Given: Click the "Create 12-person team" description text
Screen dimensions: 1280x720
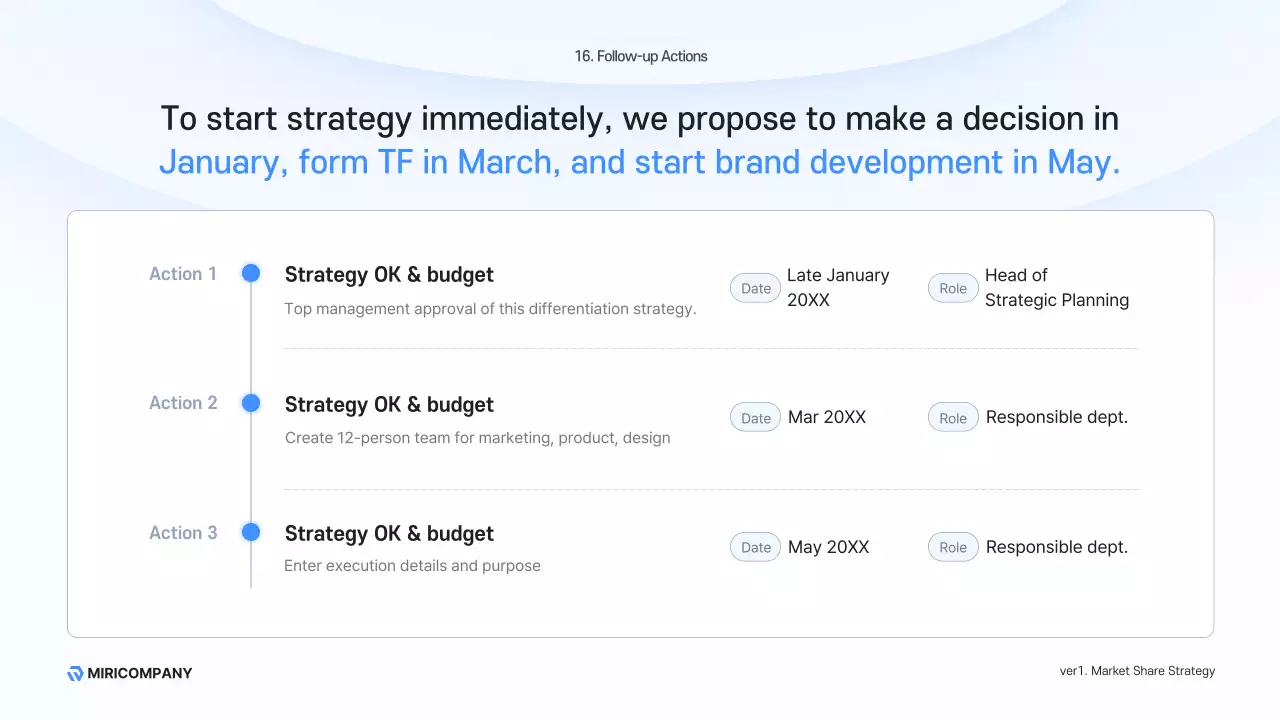Looking at the screenshot, I should click(x=477, y=438).
